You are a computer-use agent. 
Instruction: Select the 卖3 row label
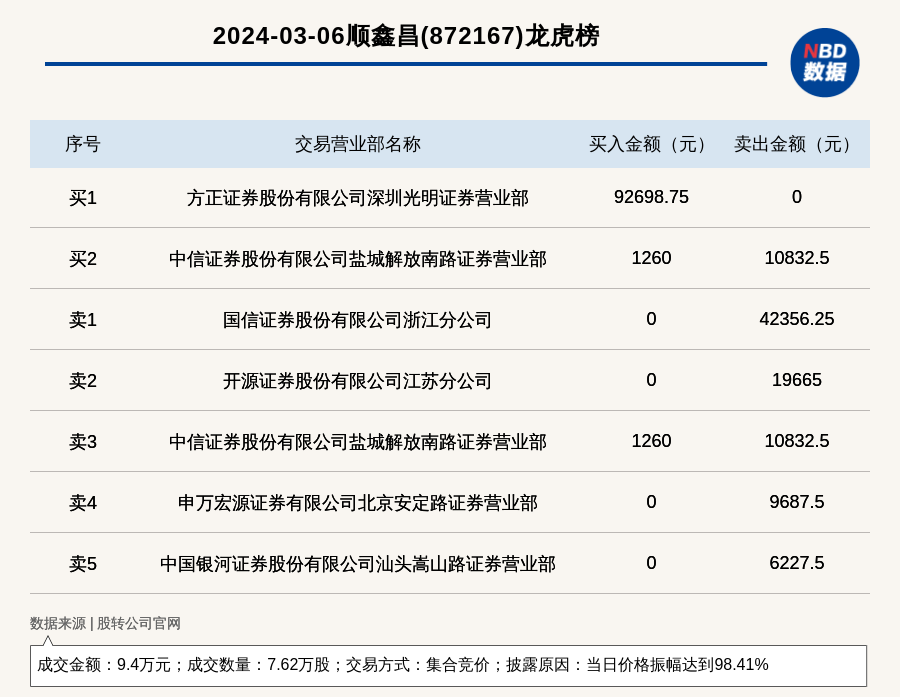[x=83, y=442]
